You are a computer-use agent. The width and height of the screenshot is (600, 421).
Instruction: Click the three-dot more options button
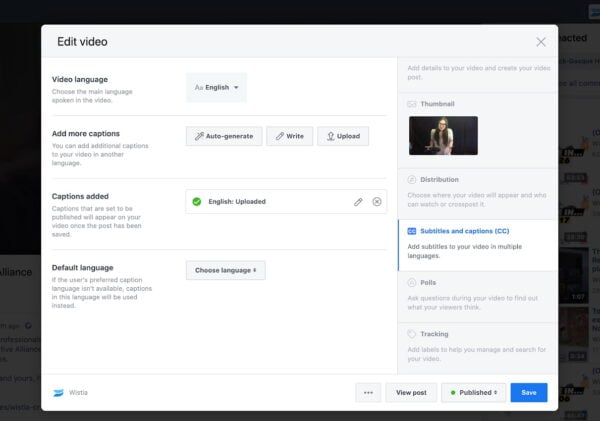click(x=368, y=392)
